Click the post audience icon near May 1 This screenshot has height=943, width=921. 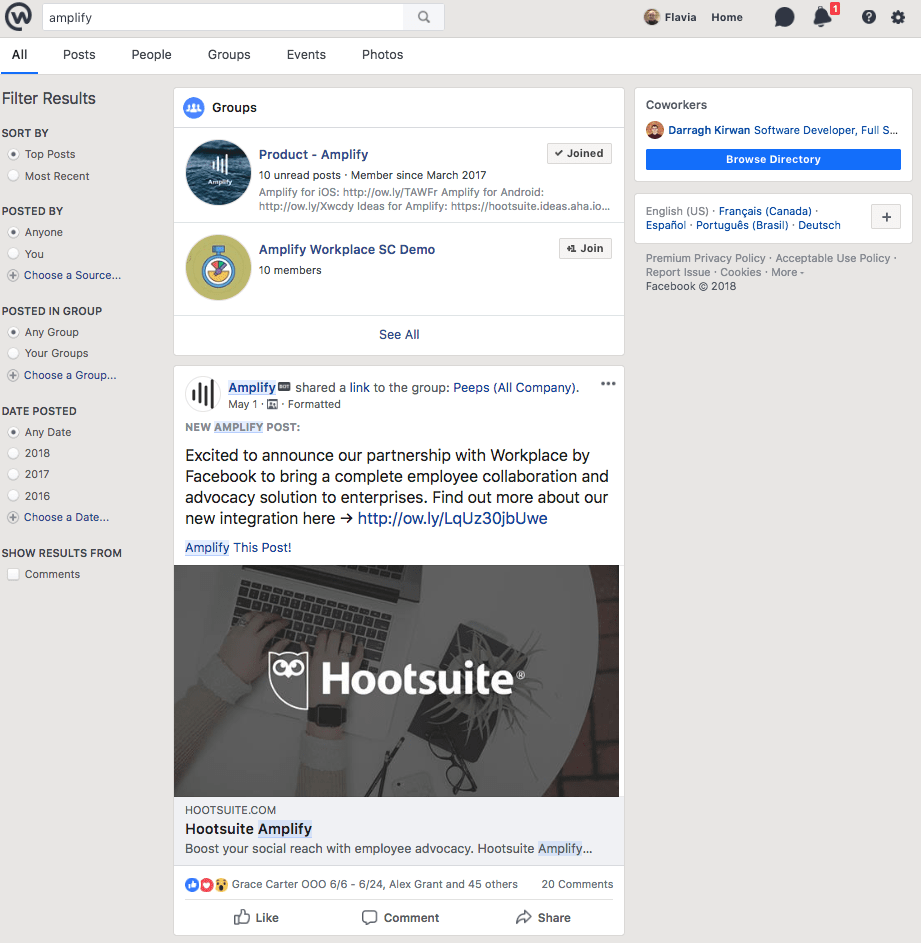273,404
